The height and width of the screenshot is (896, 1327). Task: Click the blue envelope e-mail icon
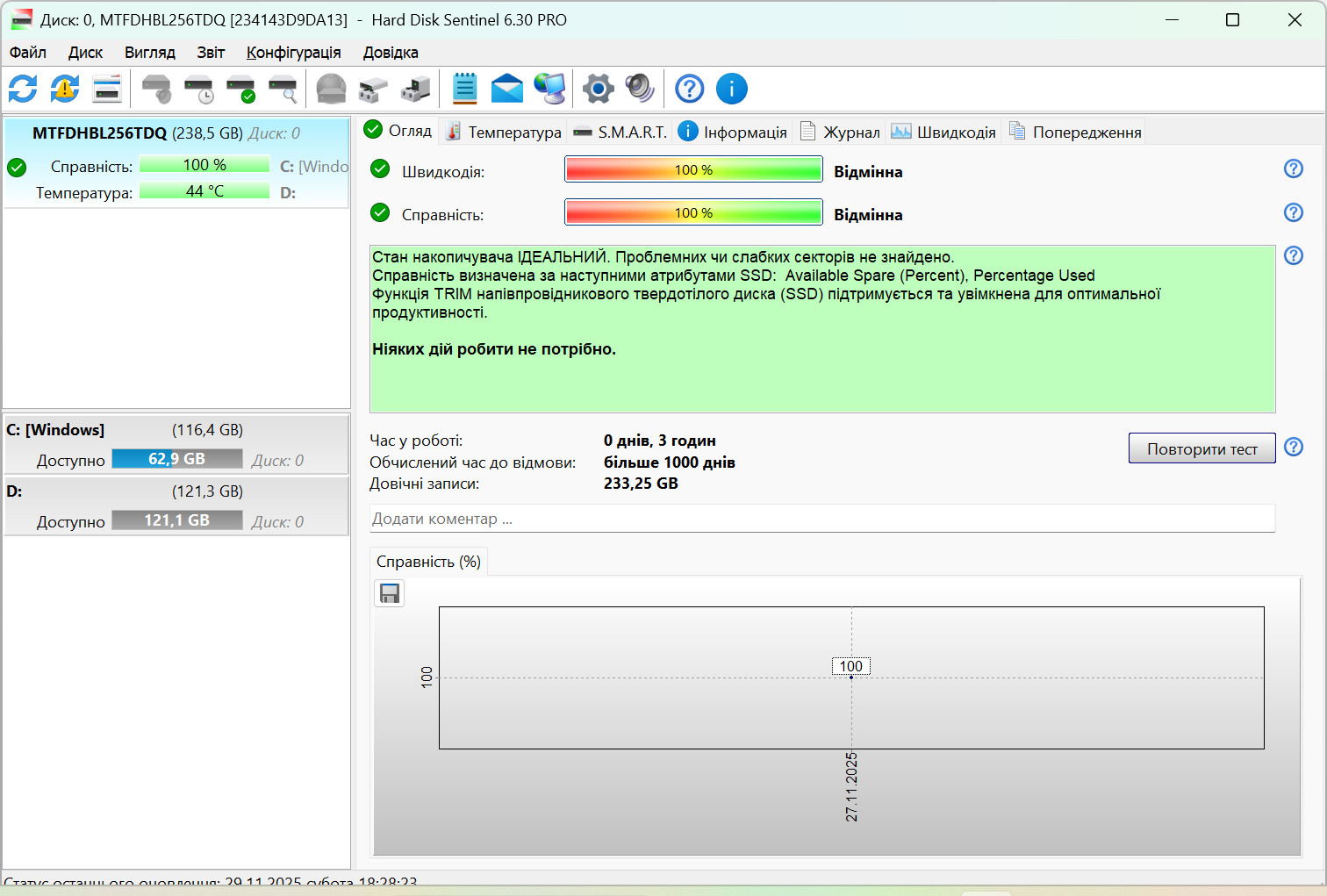pyautogui.click(x=507, y=89)
